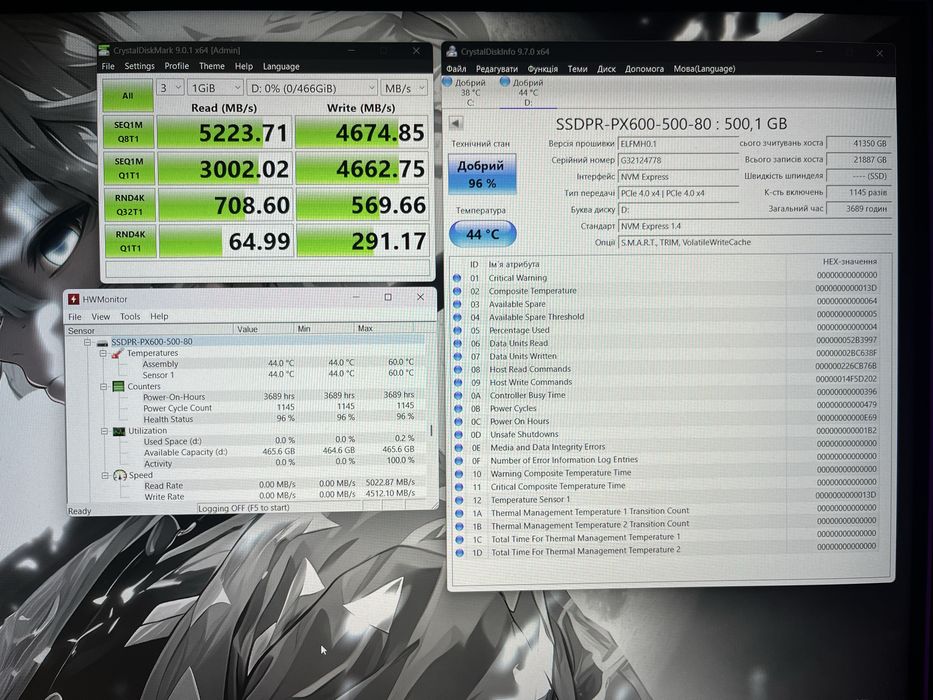Image resolution: width=933 pixels, height=700 pixels.
Task: Click the Power Cycles status dot
Action: point(458,408)
